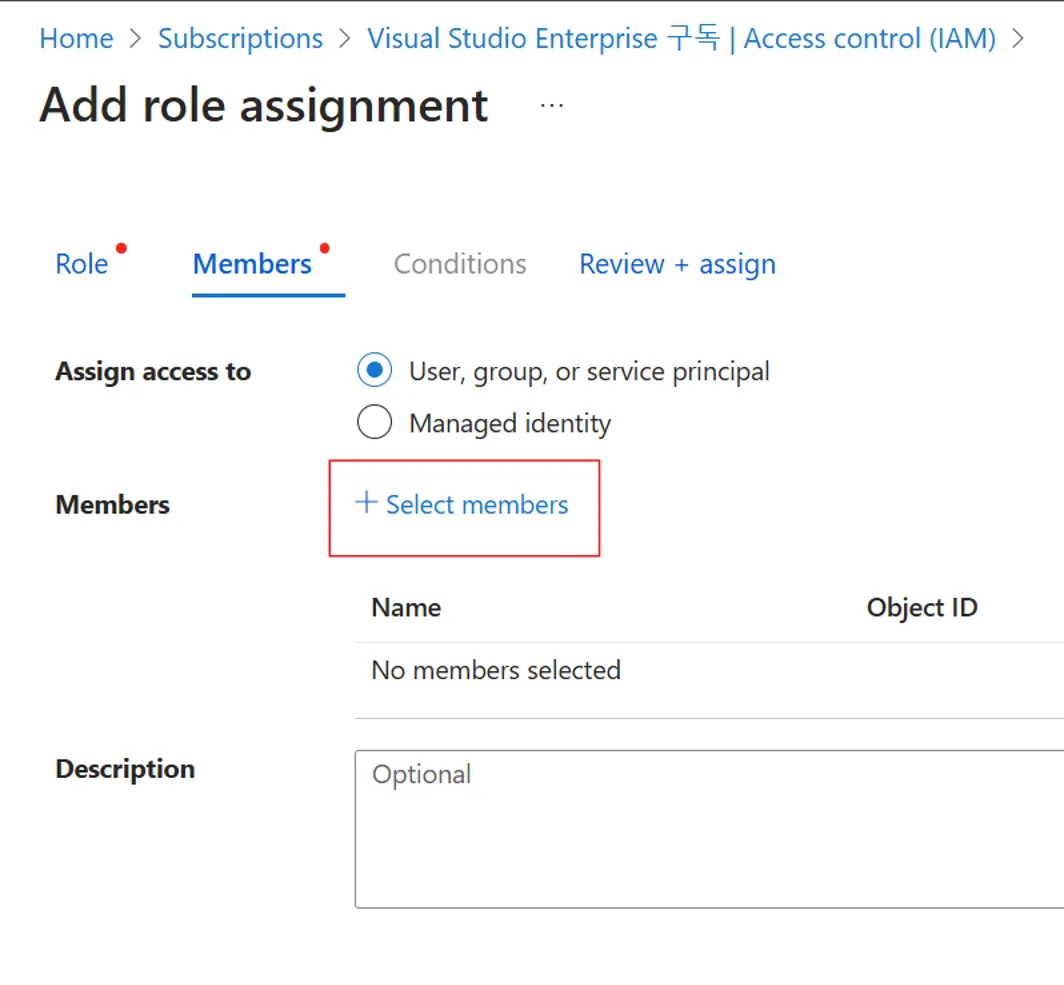The width and height of the screenshot is (1064, 985).
Task: Navigate to Home in the breadcrumb
Action: tap(76, 39)
